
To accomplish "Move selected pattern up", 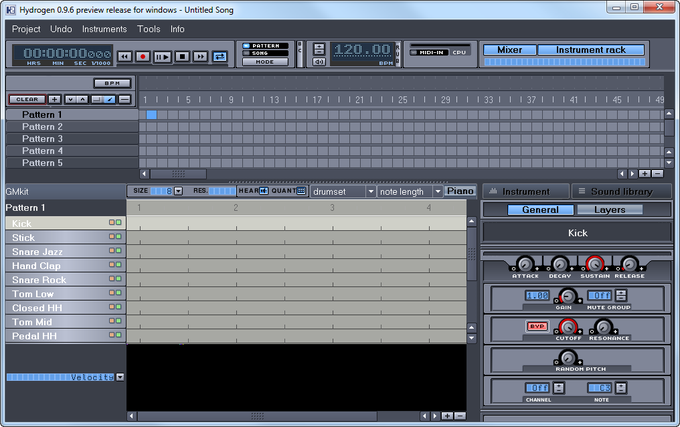I will [83, 99].
